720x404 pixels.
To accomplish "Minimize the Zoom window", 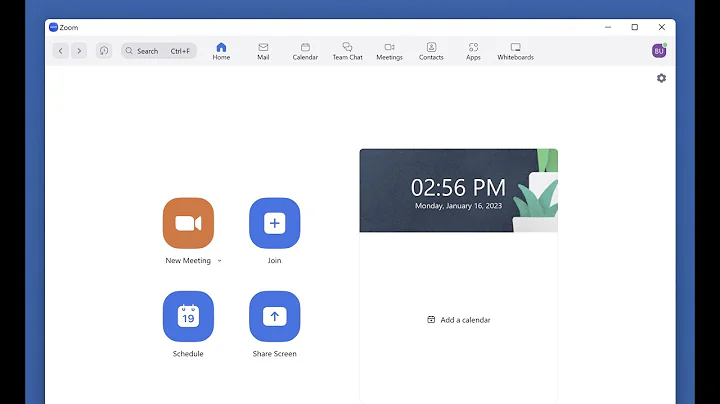I will (608, 27).
